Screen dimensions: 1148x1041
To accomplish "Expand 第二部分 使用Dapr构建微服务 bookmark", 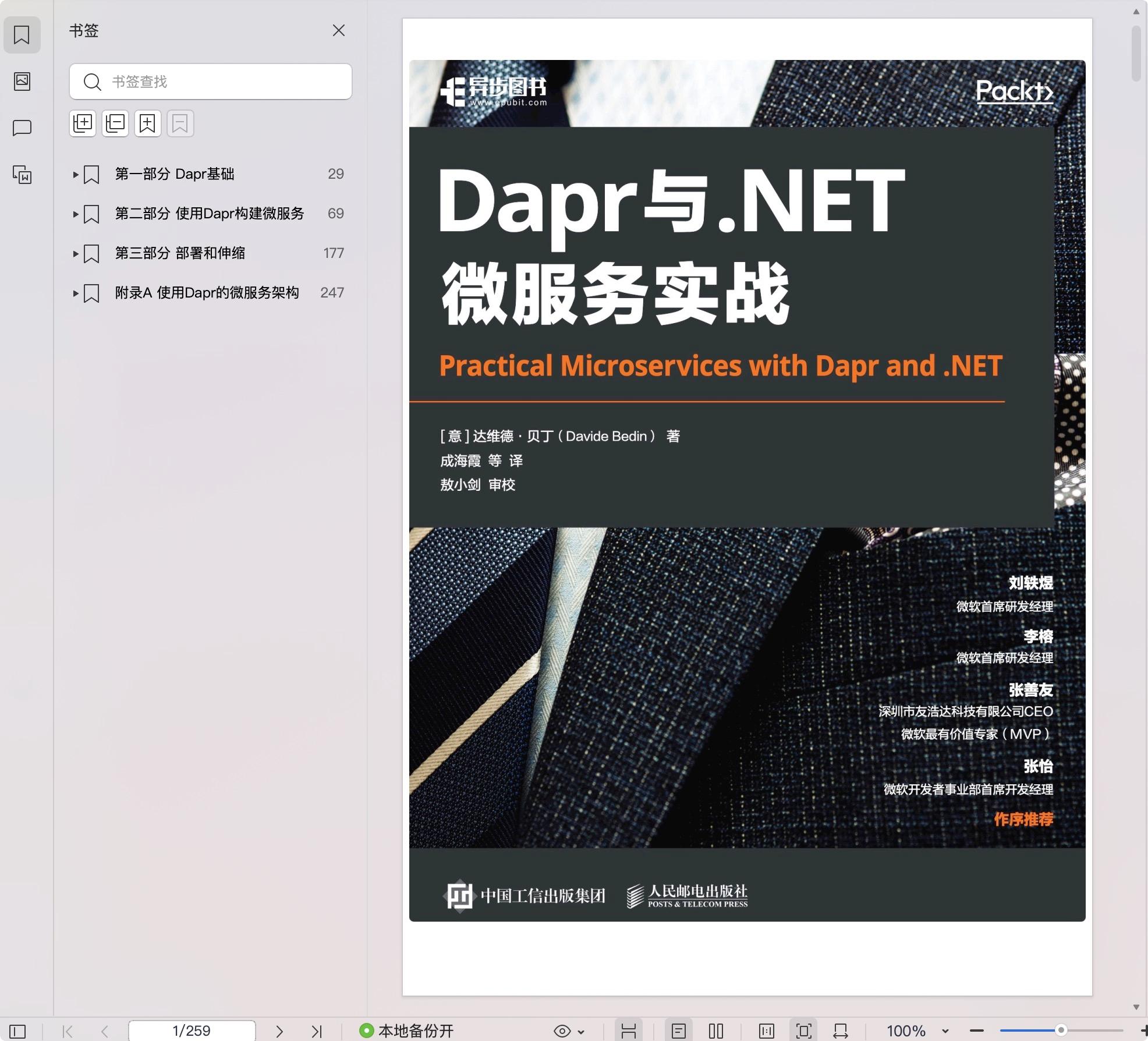I will [x=75, y=214].
